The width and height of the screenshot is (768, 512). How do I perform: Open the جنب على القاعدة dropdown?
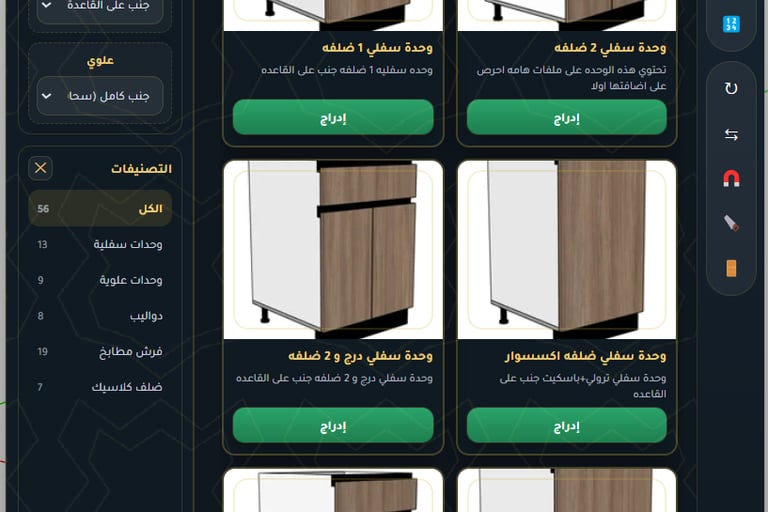pyautogui.click(x=100, y=7)
